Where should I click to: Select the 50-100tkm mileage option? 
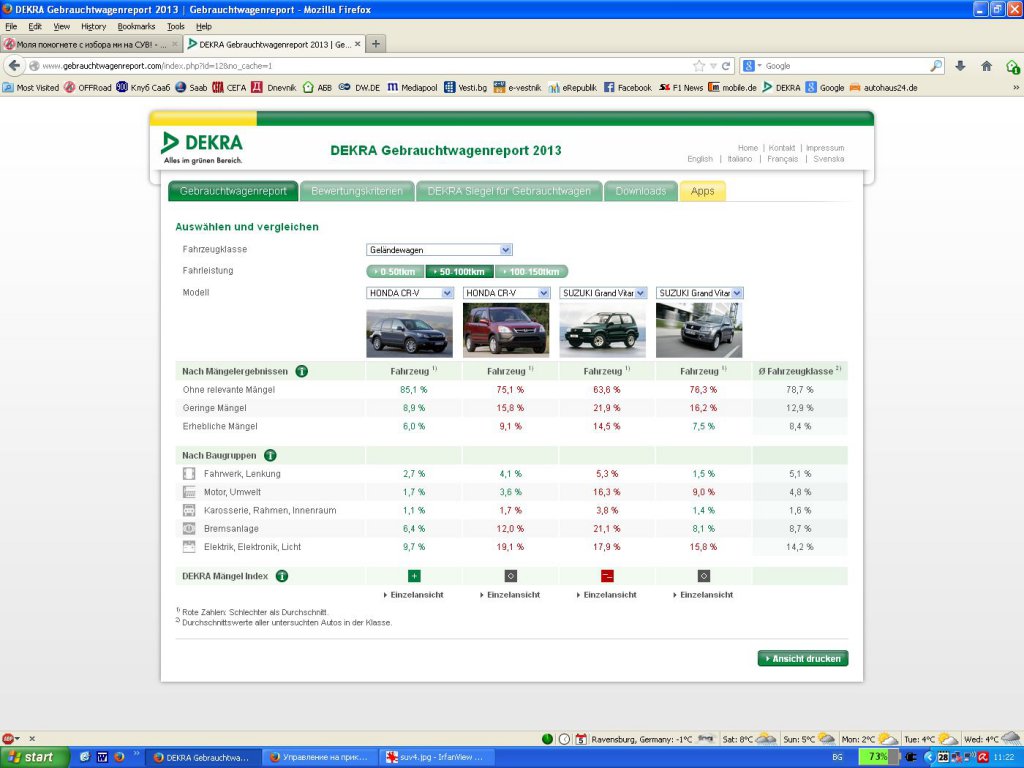tap(460, 271)
